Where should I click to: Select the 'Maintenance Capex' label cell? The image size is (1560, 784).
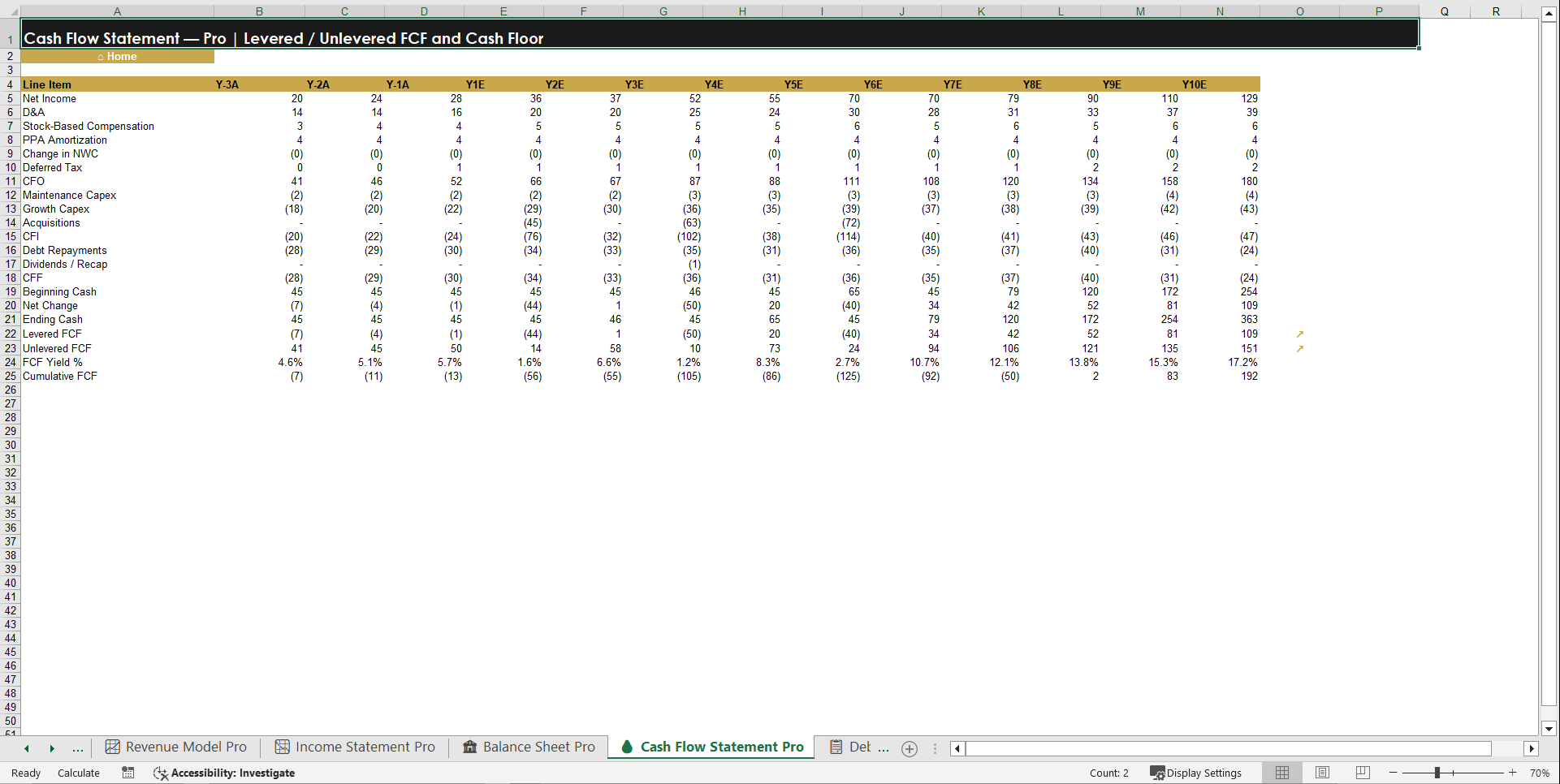(x=117, y=196)
